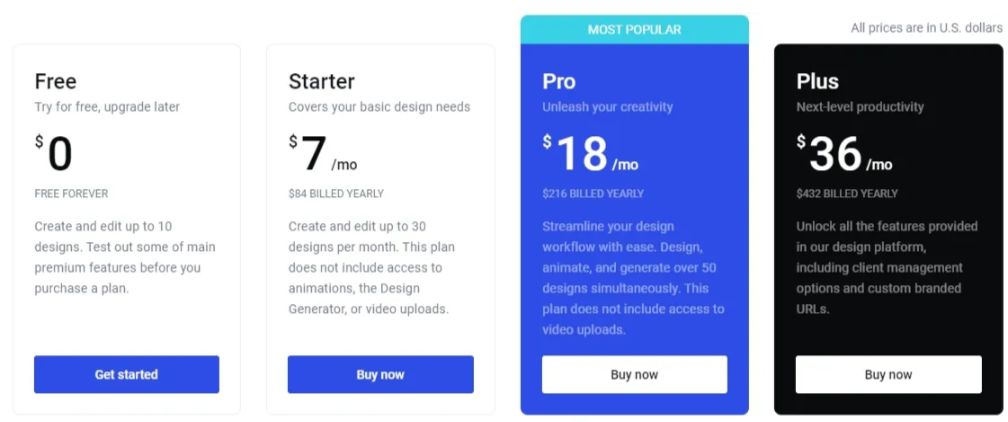Click Get started on the Free plan
The height and width of the screenshot is (422, 1008).
(x=126, y=374)
